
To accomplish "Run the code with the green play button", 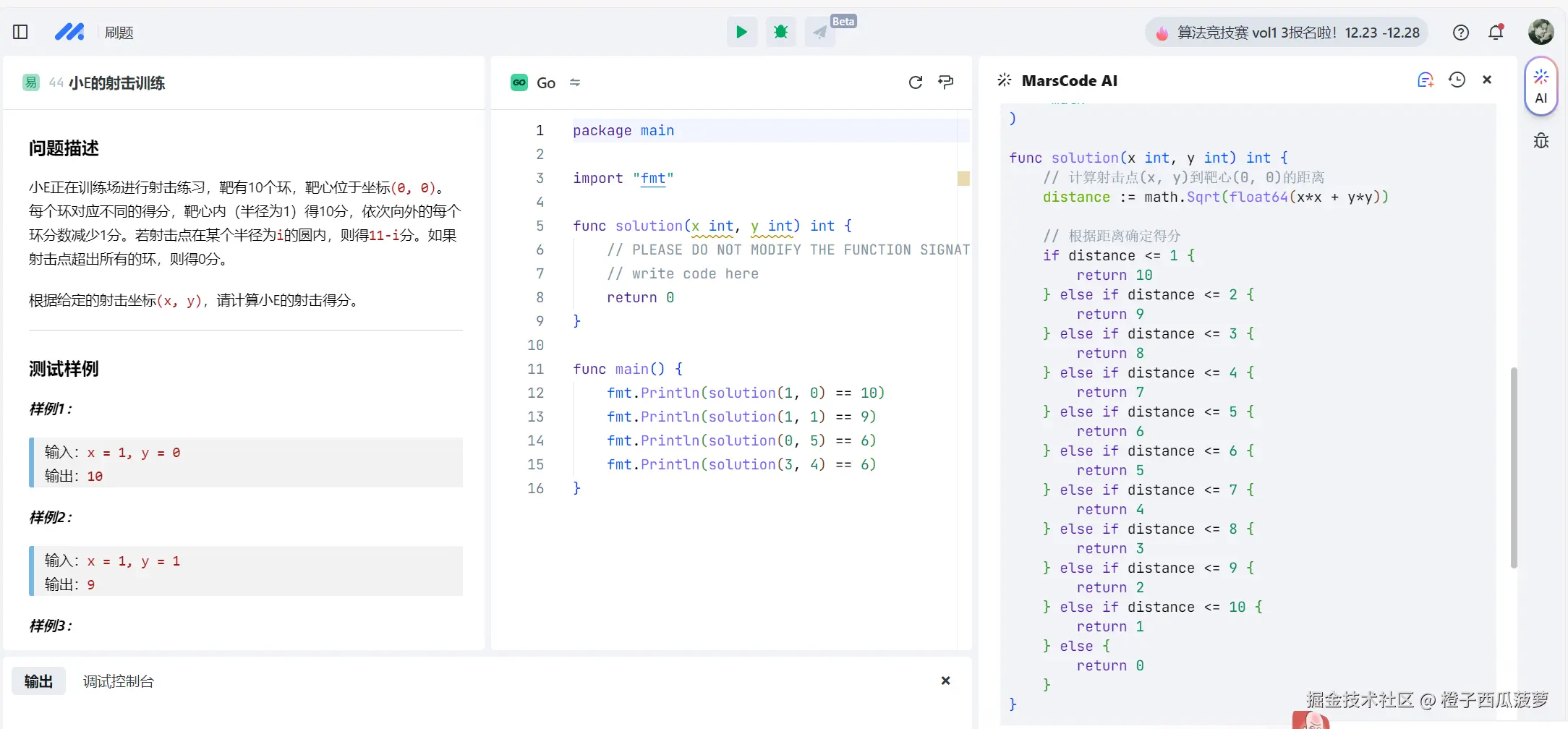I will click(741, 32).
